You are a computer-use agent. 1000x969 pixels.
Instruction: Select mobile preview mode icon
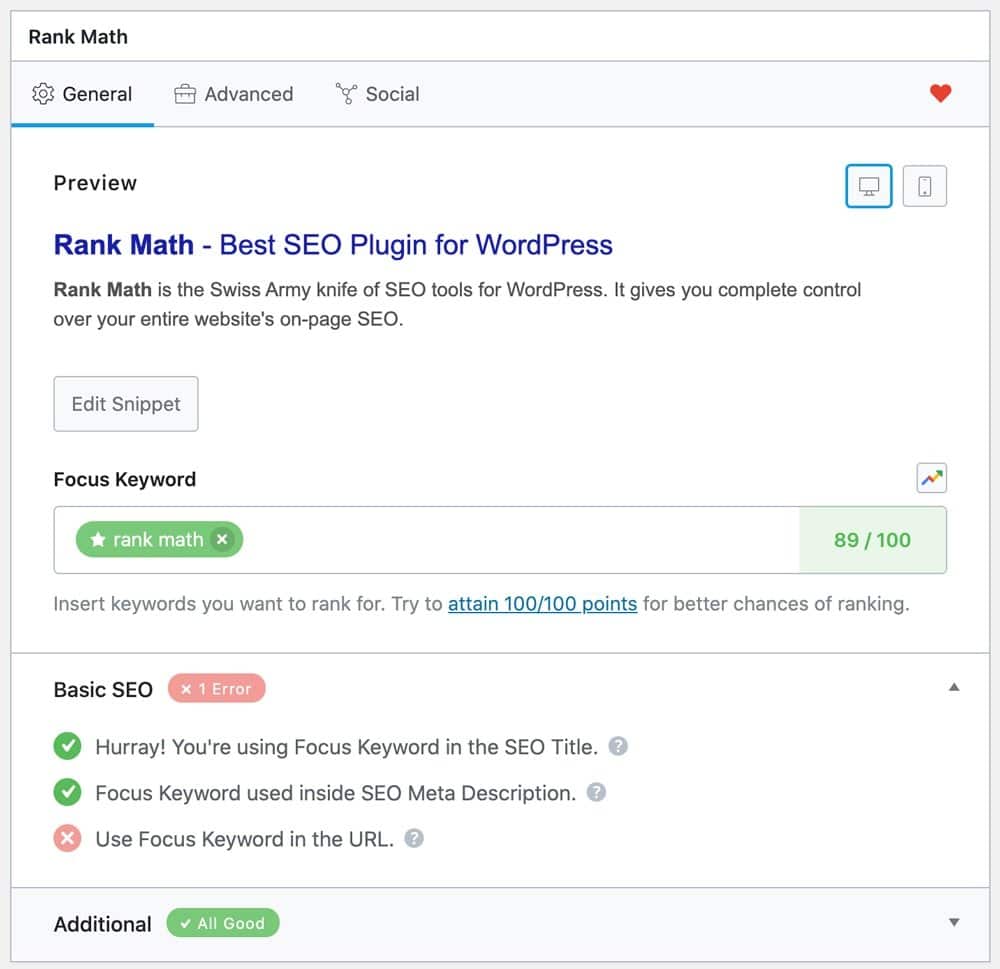(925, 186)
